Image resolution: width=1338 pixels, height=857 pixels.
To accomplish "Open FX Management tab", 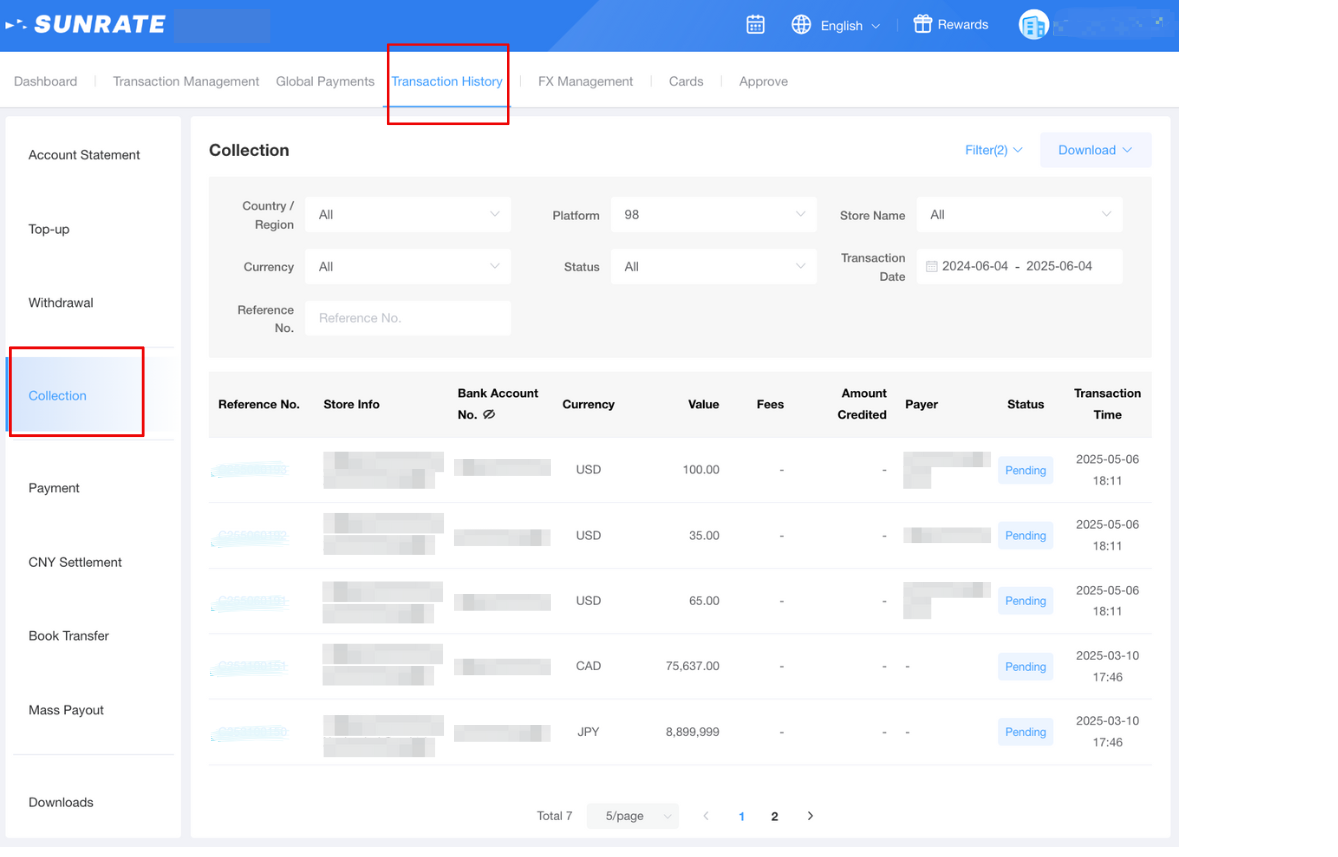I will pyautogui.click(x=586, y=82).
